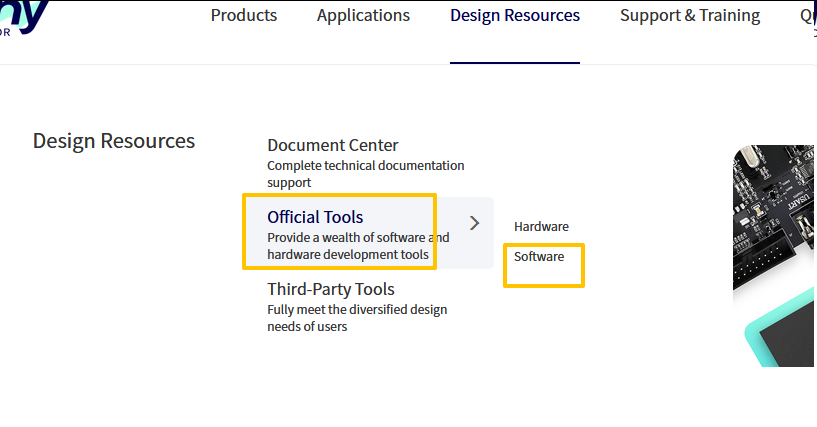817x427 pixels.
Task: Open the Support & Training menu
Action: click(x=689, y=16)
